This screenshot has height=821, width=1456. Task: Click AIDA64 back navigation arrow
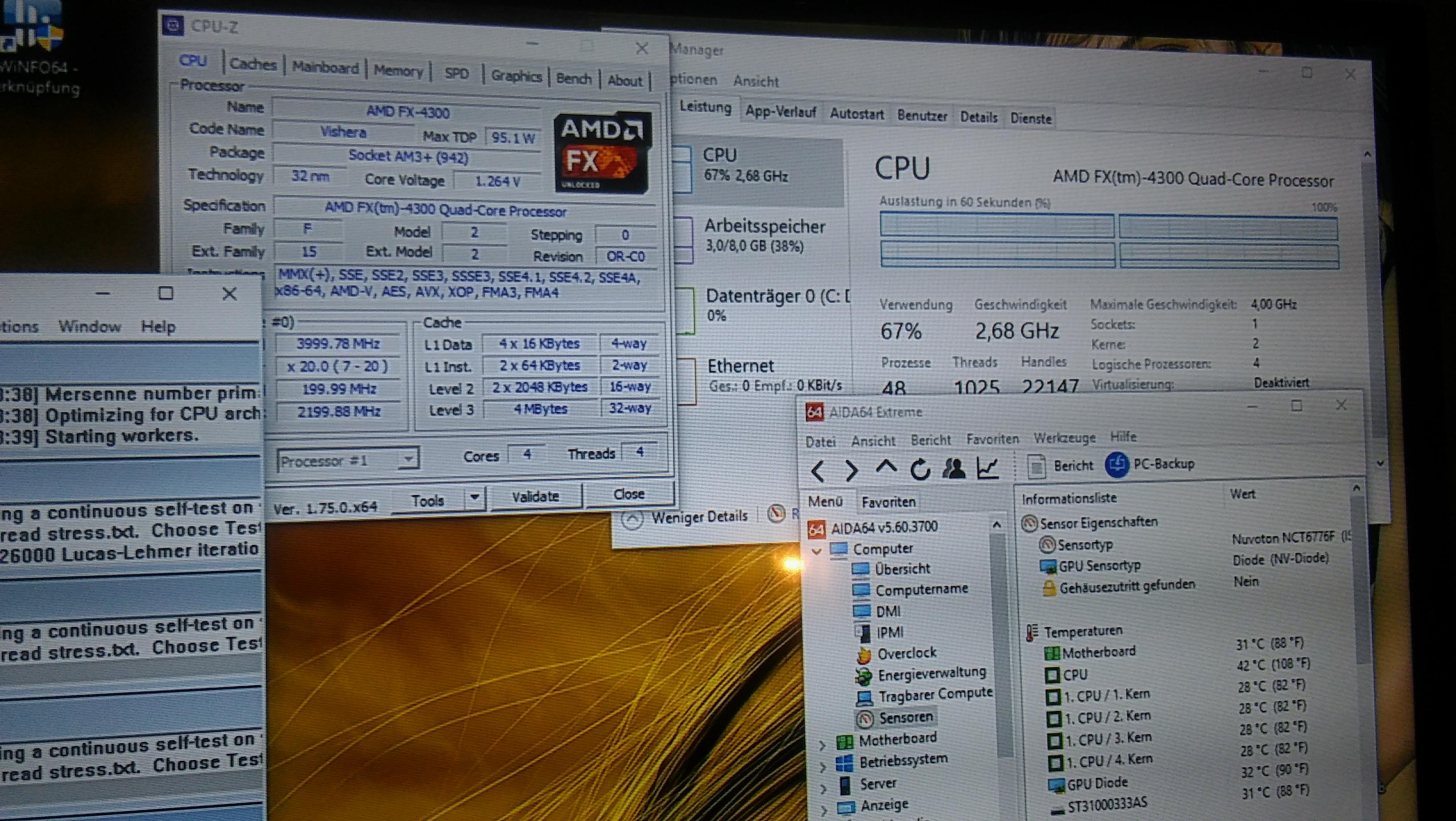[x=818, y=470]
